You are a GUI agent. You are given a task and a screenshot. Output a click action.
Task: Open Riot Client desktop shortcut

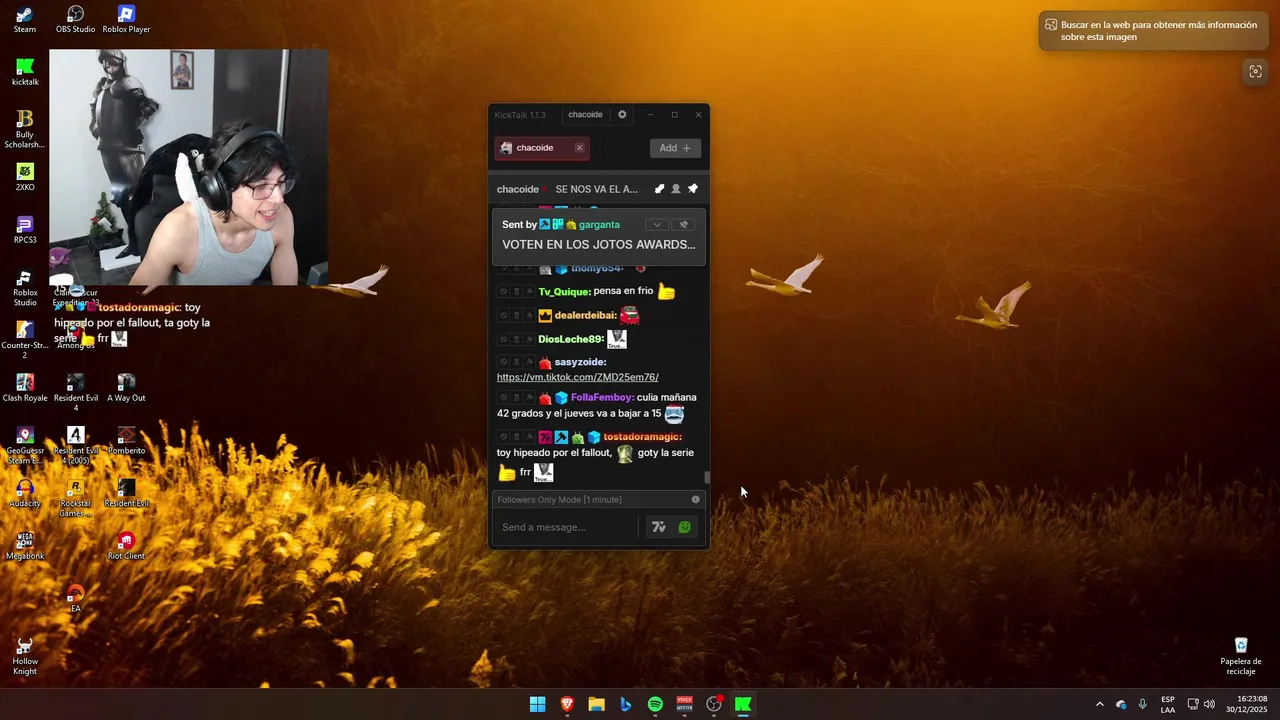(126, 546)
